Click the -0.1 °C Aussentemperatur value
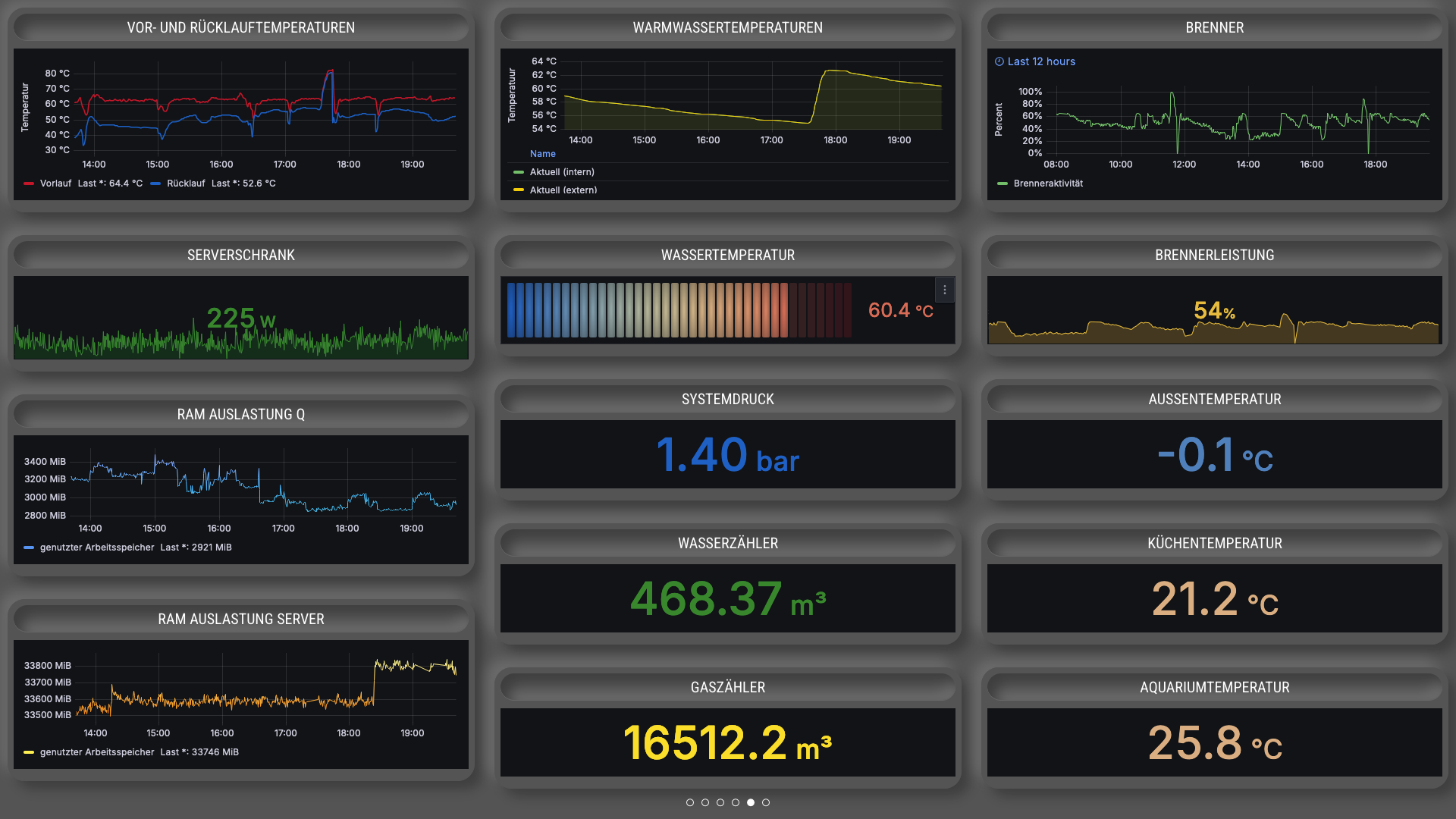1456x819 pixels. (1215, 455)
